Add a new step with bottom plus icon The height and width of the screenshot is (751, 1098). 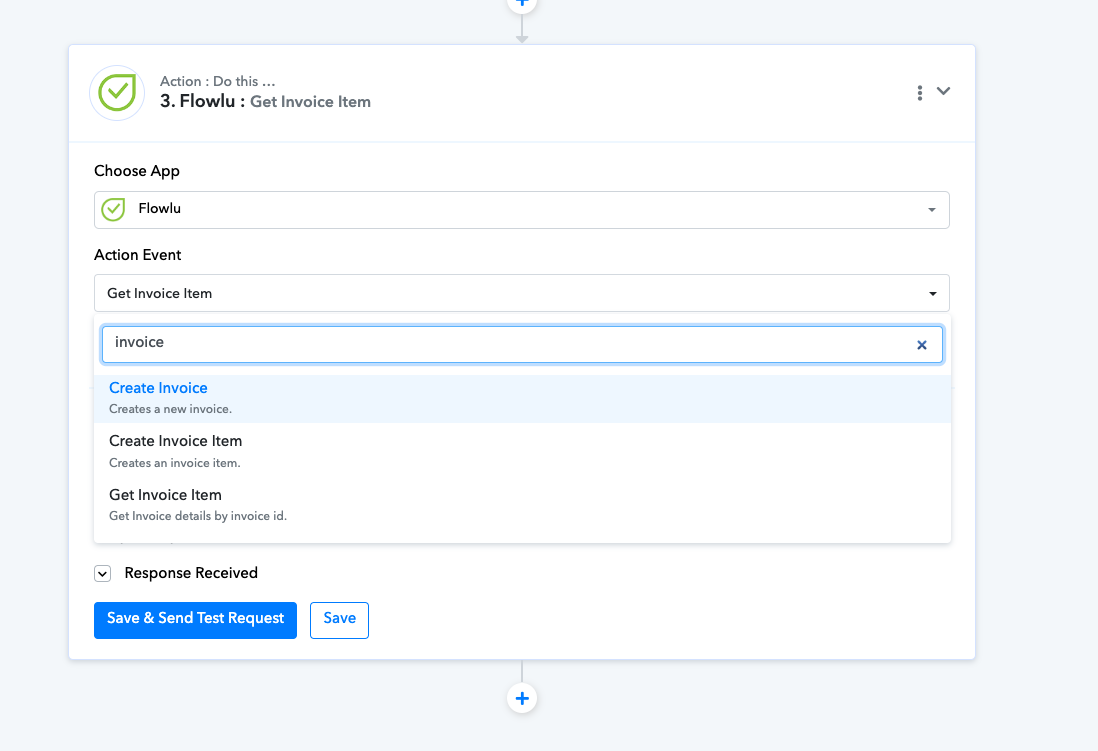[522, 698]
